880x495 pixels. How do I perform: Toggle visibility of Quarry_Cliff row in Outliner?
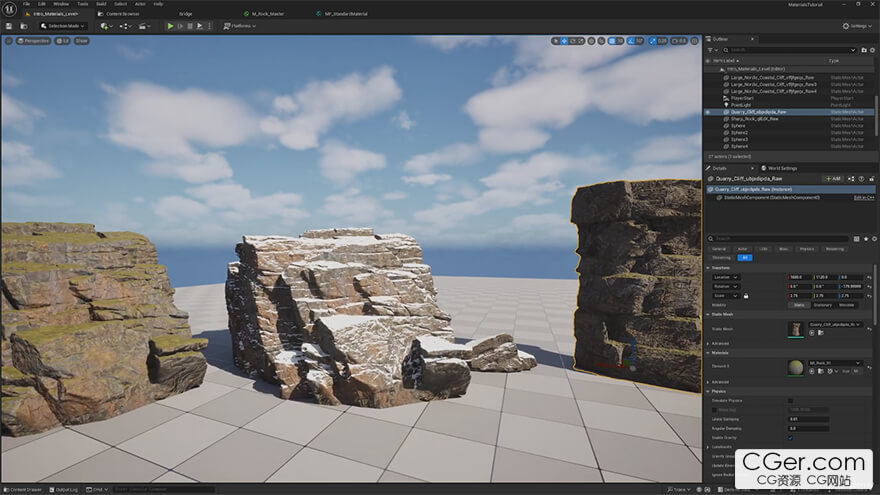pyautogui.click(x=708, y=112)
